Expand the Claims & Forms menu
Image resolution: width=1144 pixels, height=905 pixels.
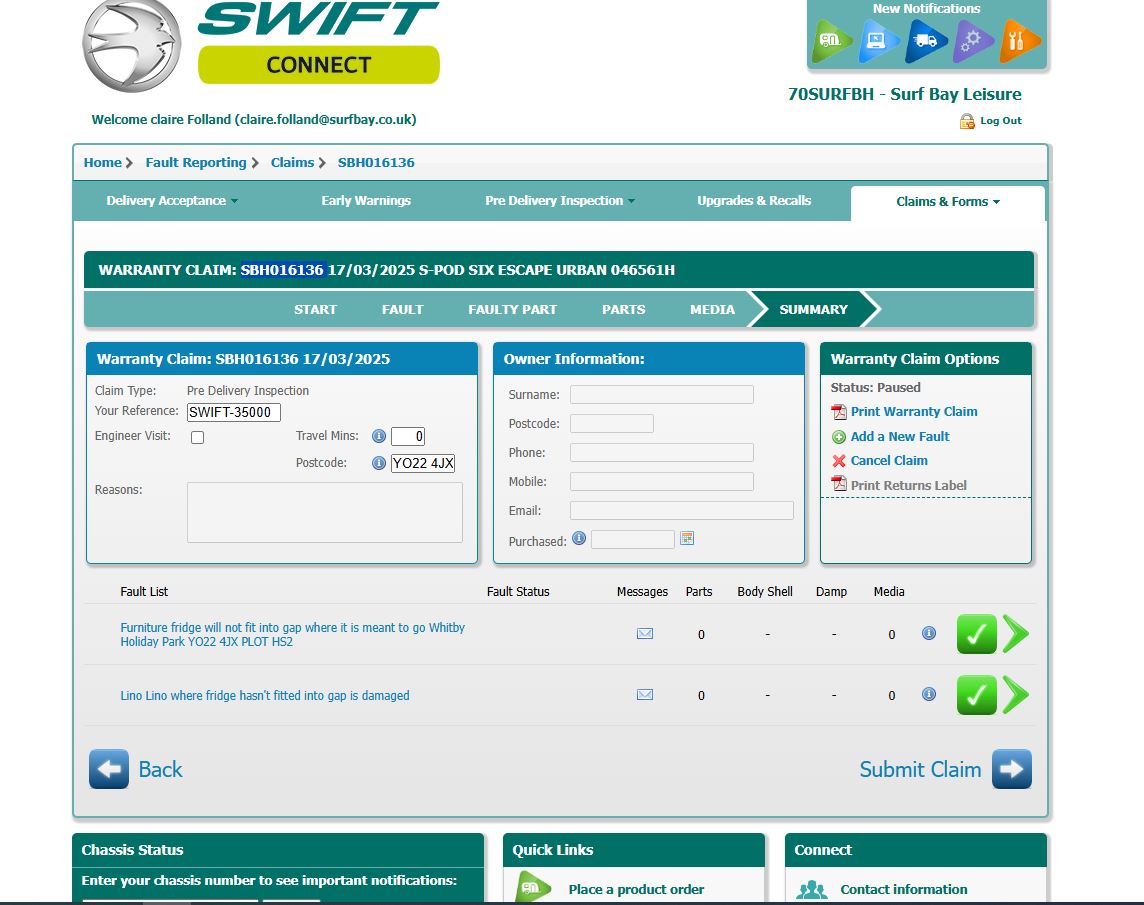coord(948,202)
